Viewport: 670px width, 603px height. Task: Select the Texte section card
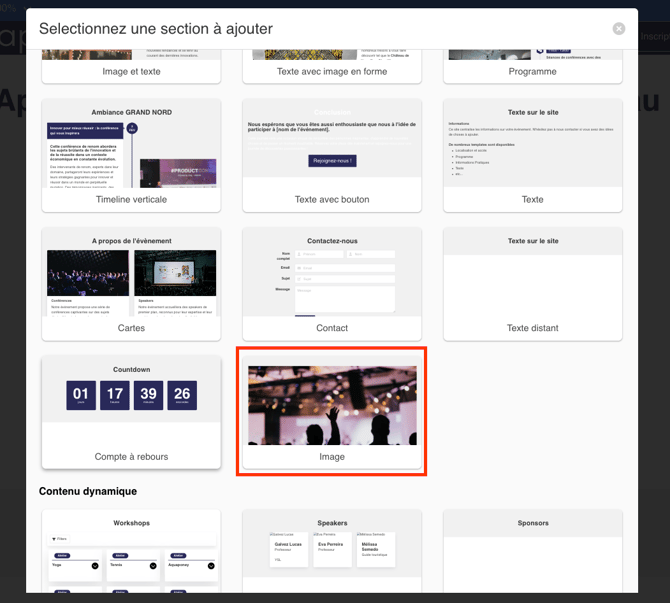coord(532,155)
